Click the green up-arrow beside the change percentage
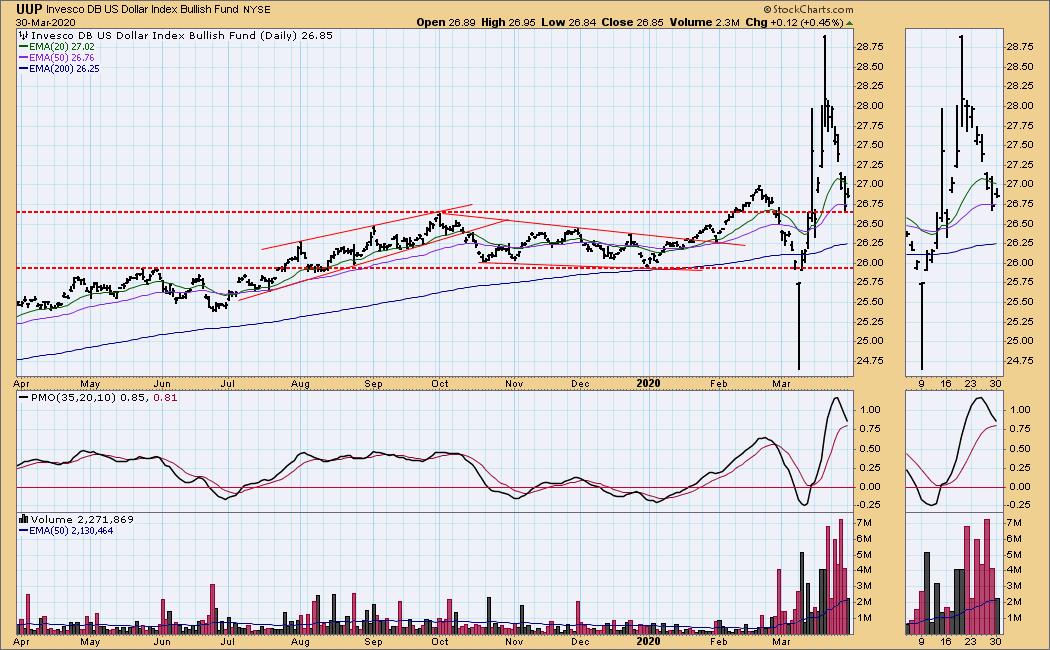 850,23
